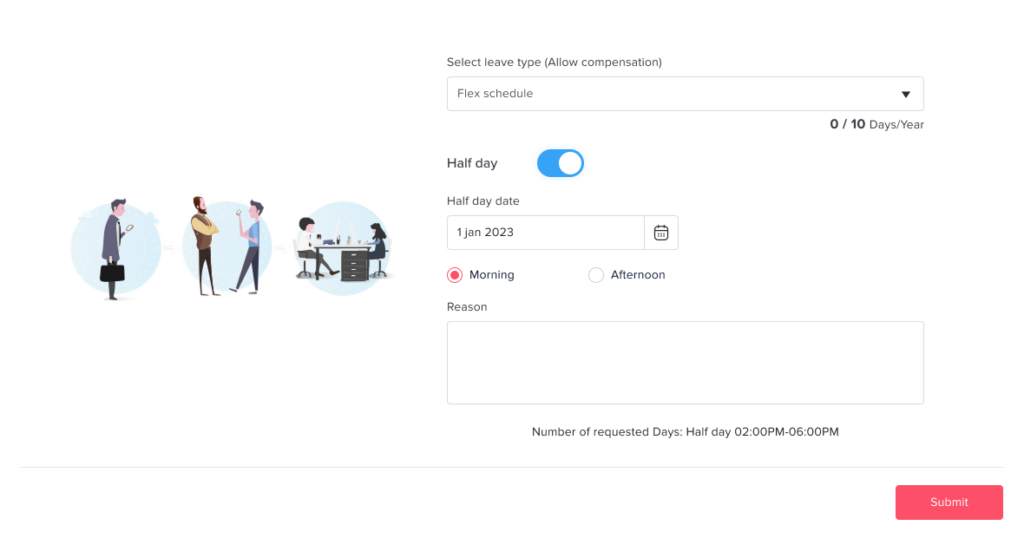Click the 'Reason' field label
This screenshot has height=545, width=1024.
click(x=467, y=307)
